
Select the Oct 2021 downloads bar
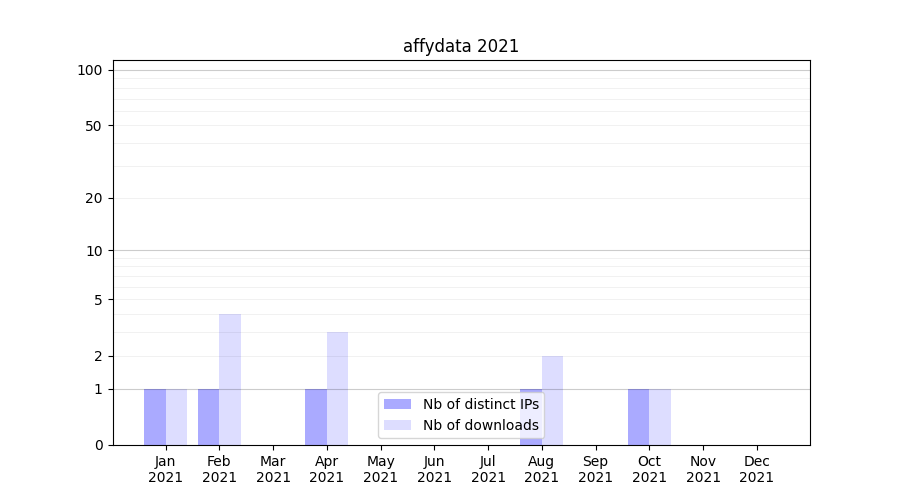(660, 417)
